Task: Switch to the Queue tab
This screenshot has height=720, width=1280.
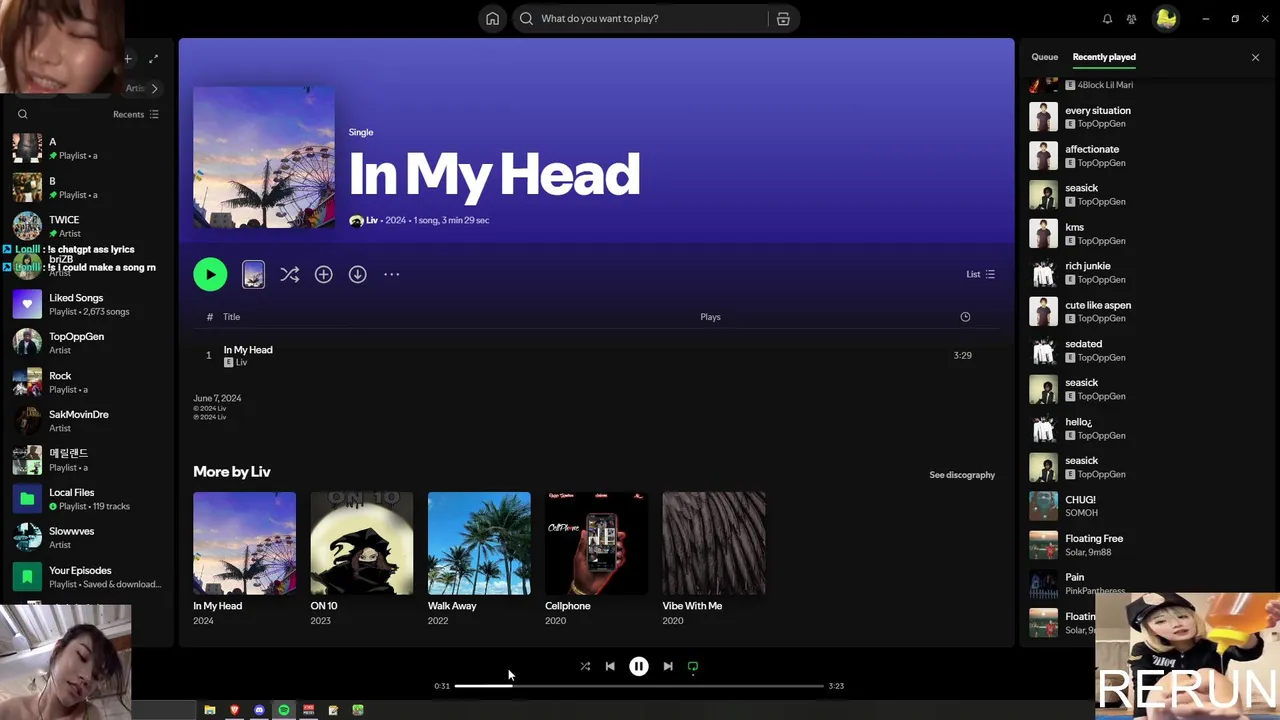Action: pyautogui.click(x=1044, y=57)
